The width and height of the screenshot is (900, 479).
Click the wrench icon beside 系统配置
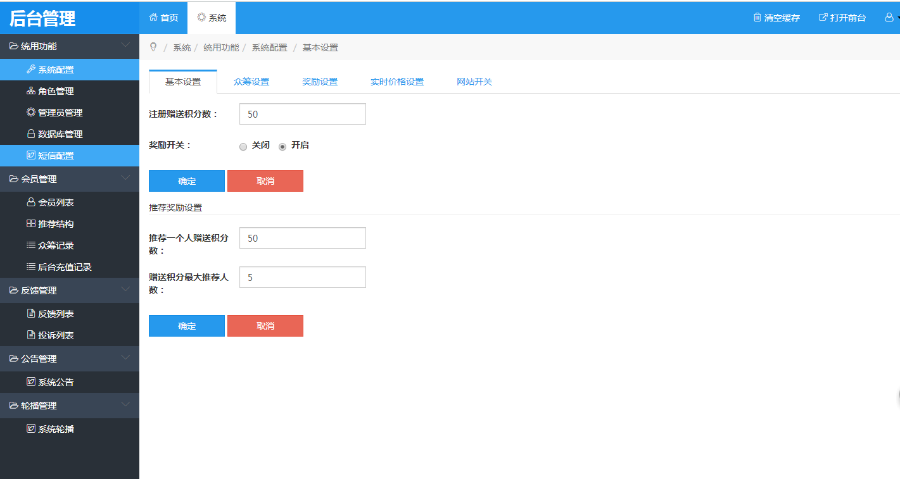click(x=31, y=70)
